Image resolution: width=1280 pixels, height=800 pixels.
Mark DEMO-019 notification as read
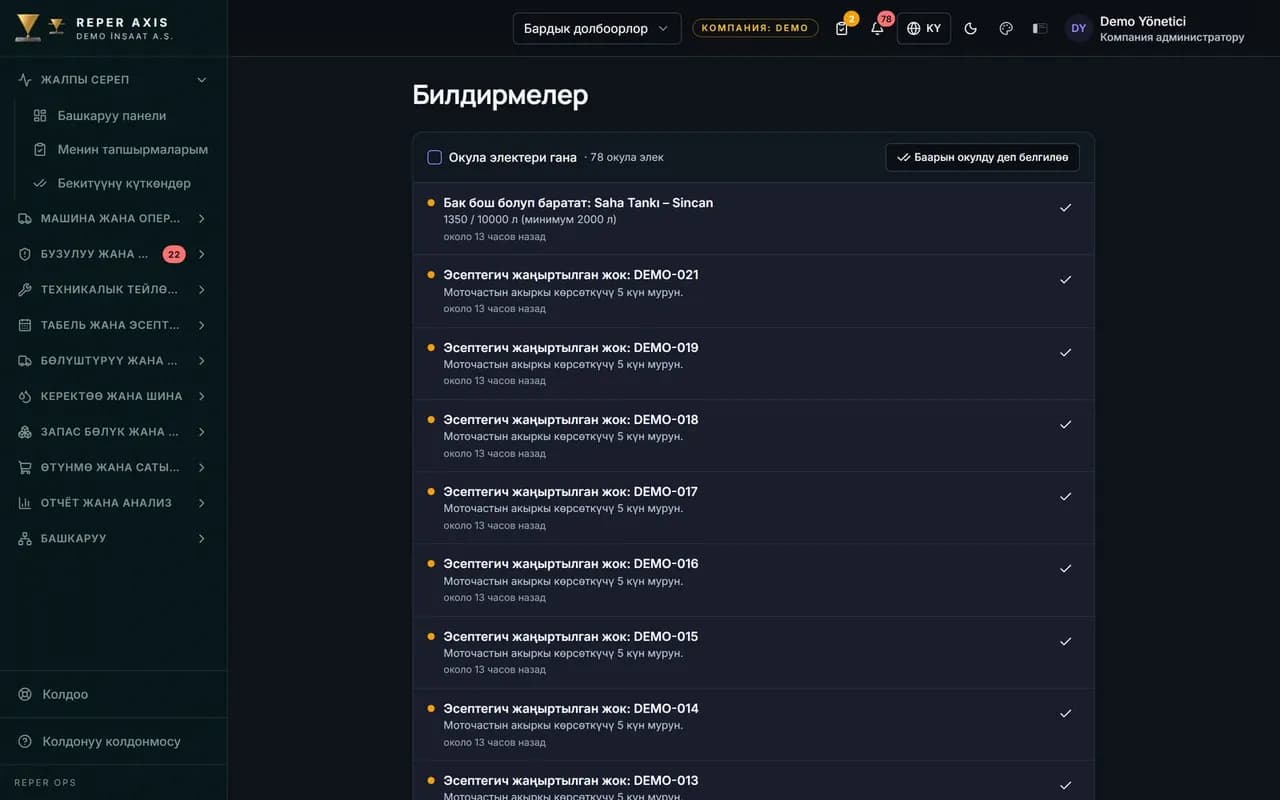pyautogui.click(x=1065, y=352)
